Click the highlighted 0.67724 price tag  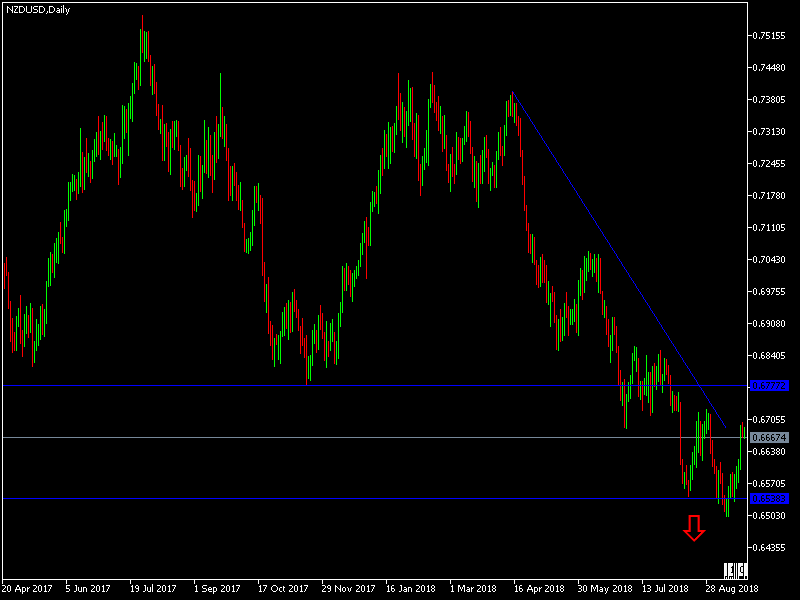click(x=771, y=384)
